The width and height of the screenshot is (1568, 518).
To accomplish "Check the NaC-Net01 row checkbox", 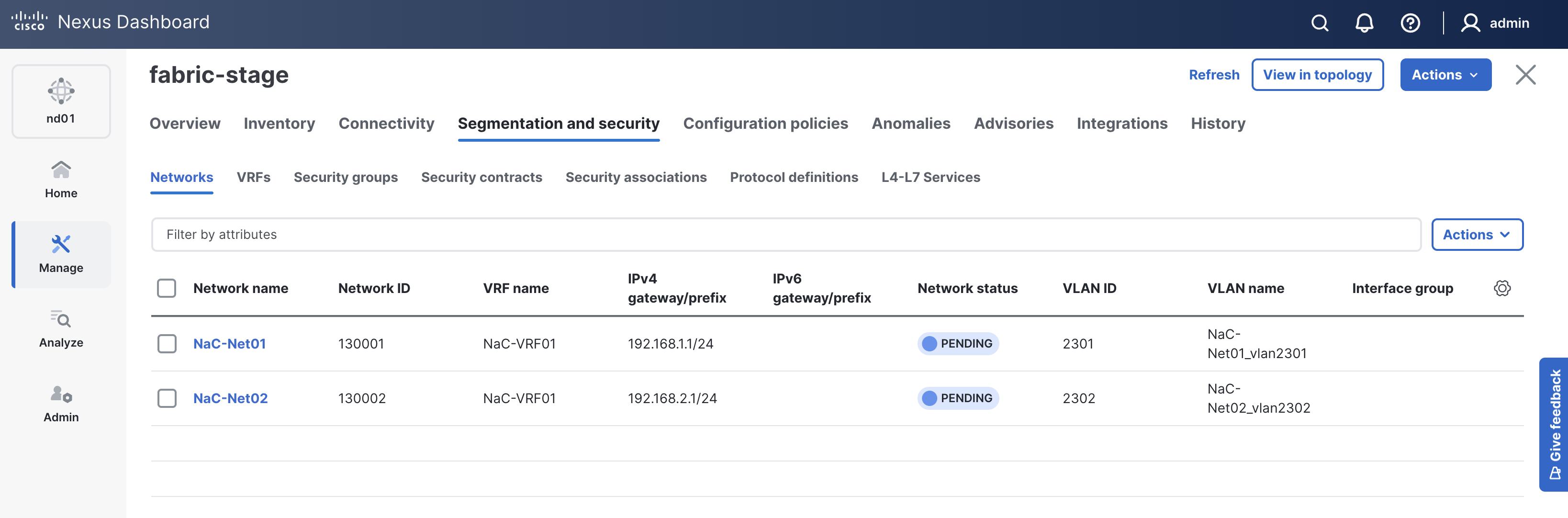I will (x=167, y=343).
